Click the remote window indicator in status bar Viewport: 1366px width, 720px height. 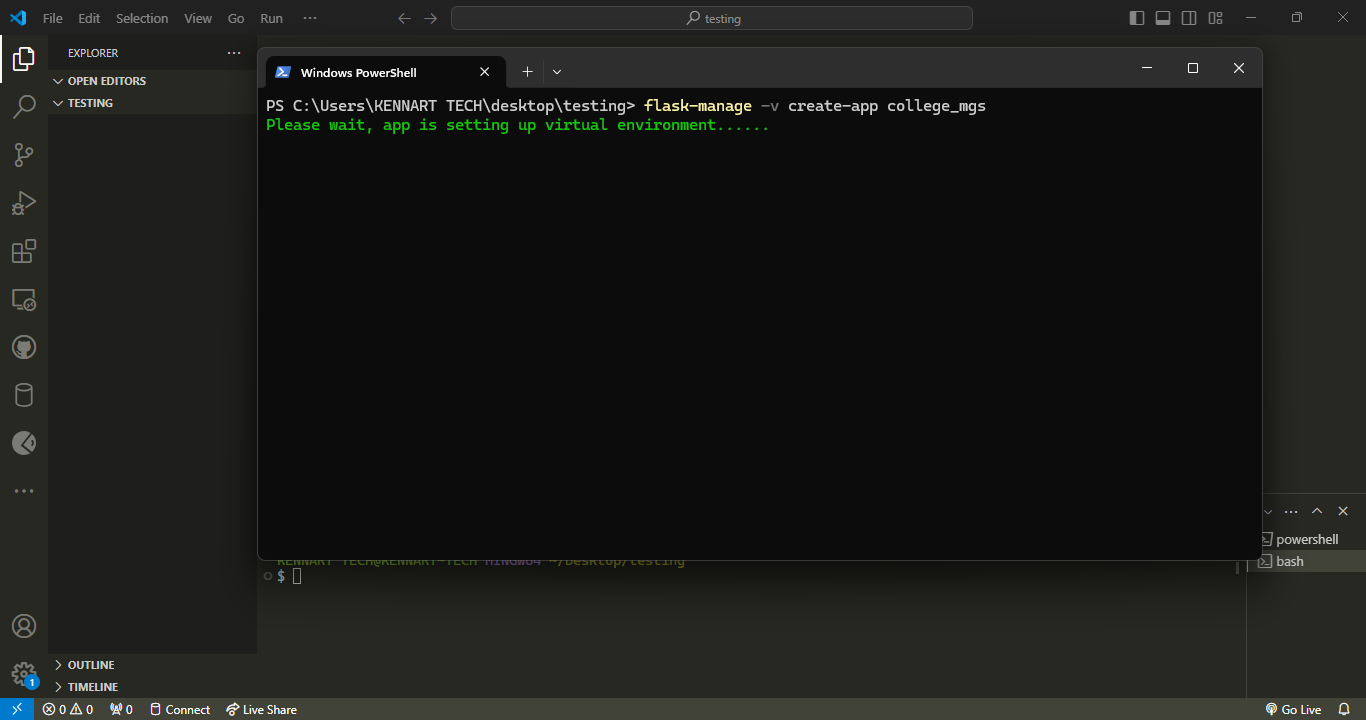17,709
